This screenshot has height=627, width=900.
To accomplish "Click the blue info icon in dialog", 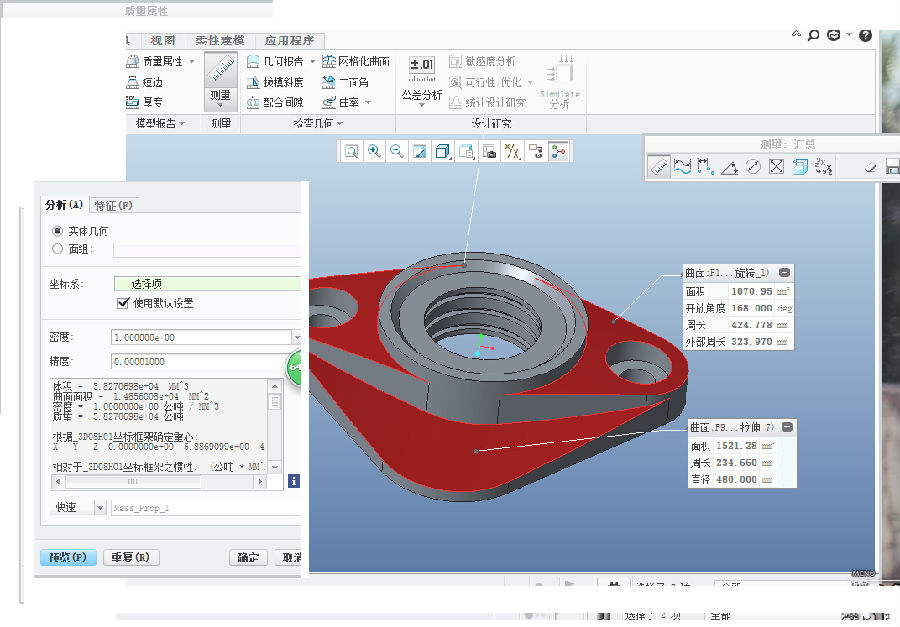I will click(294, 481).
